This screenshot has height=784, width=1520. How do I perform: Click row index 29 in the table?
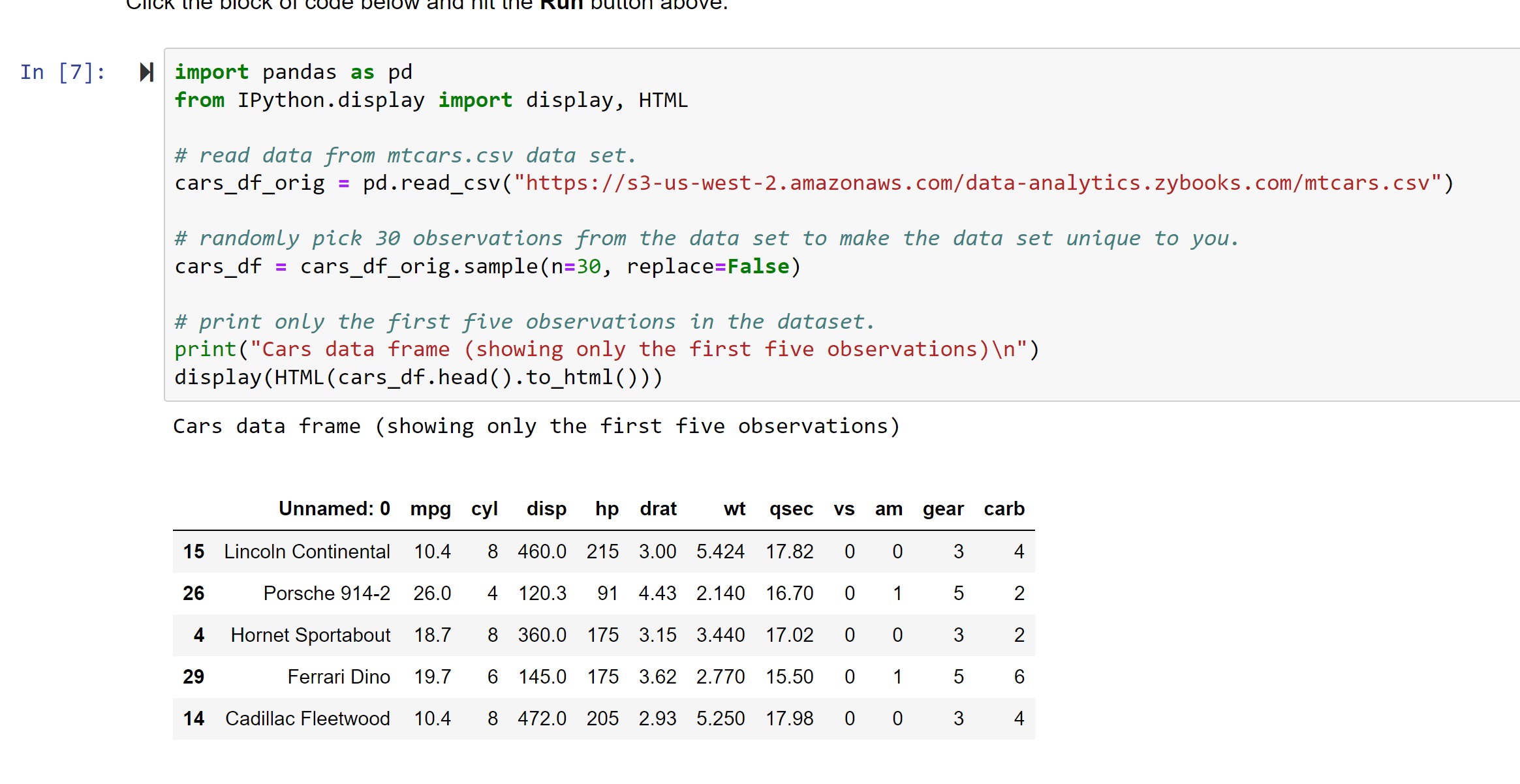(x=193, y=677)
